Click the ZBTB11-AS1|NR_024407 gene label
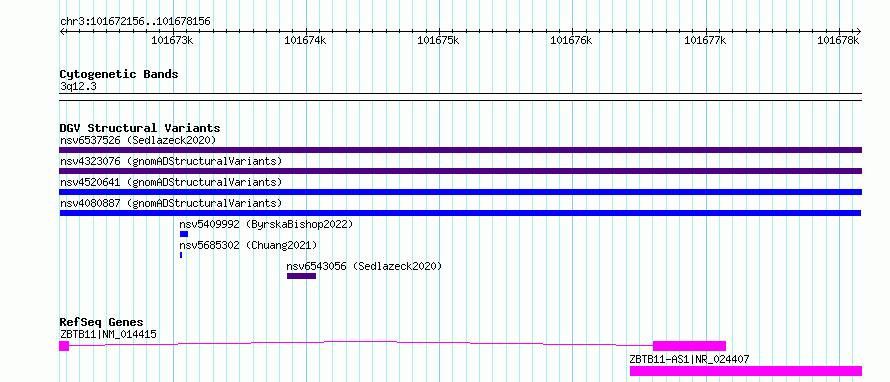The height and width of the screenshot is (382, 890). tap(689, 359)
